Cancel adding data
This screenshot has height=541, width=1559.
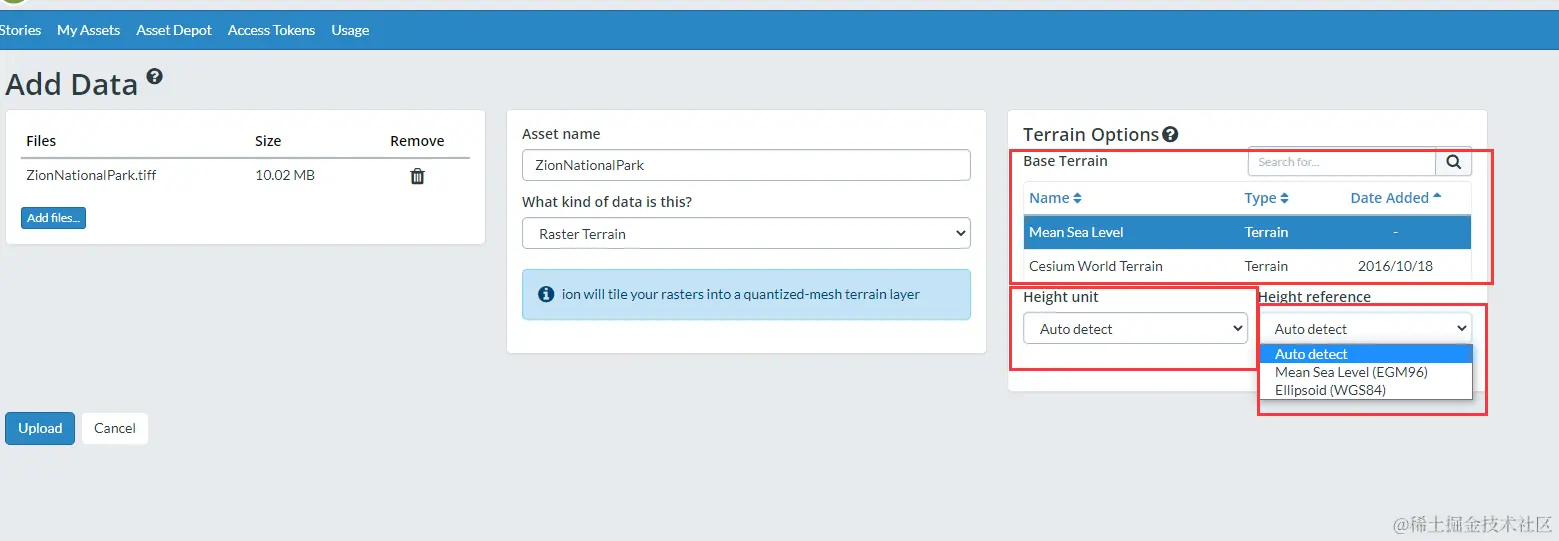pyautogui.click(x=115, y=428)
